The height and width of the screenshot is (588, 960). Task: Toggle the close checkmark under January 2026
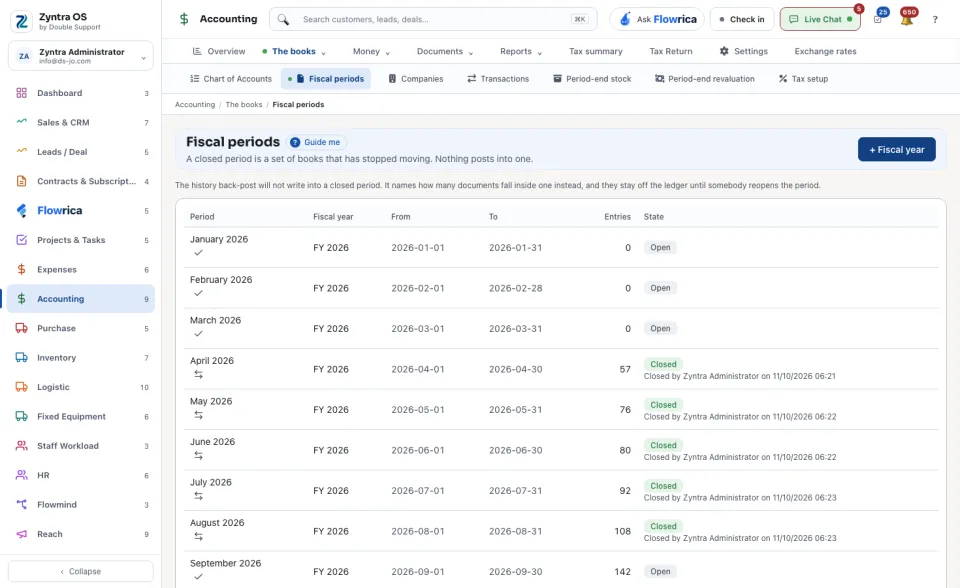pyautogui.click(x=198, y=253)
